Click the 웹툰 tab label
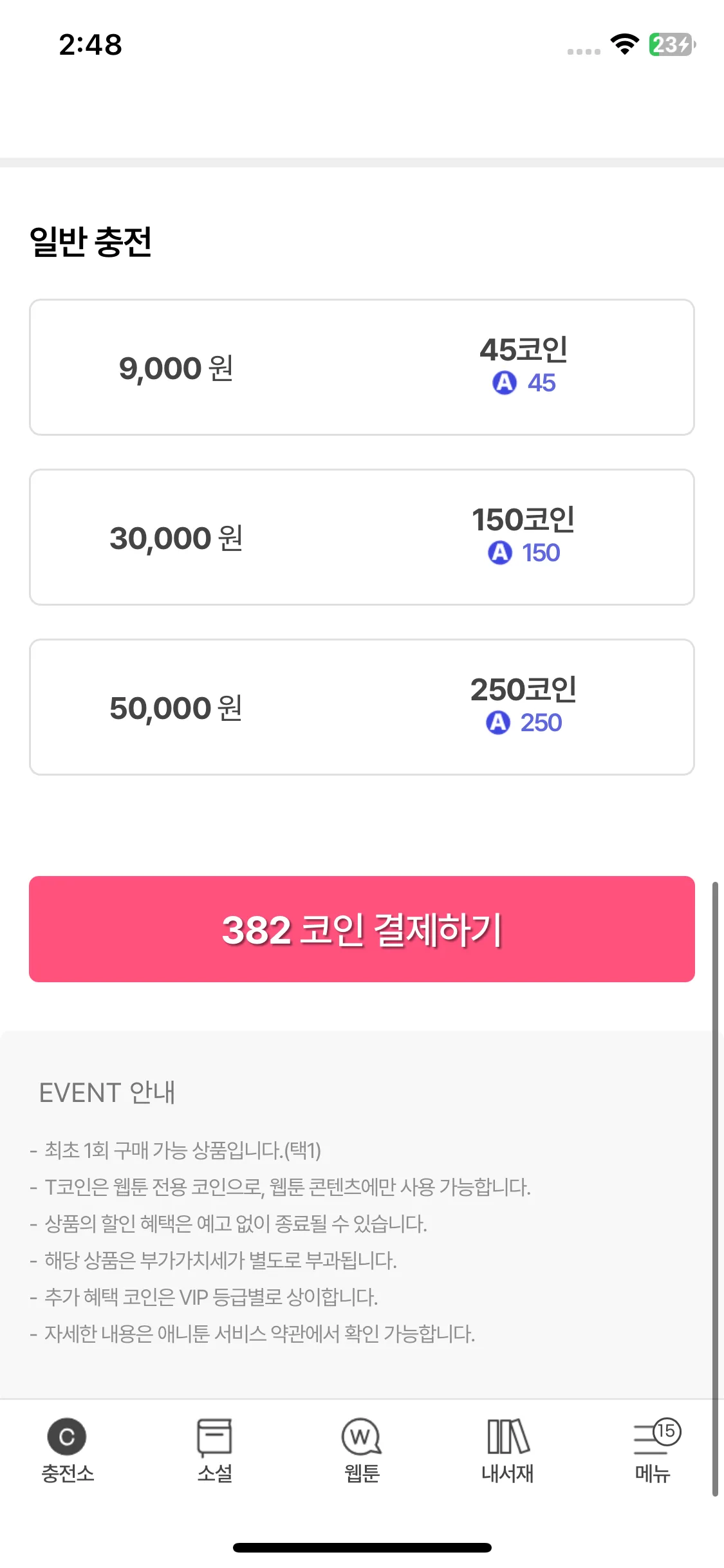The image size is (724, 1568). coord(362,1473)
